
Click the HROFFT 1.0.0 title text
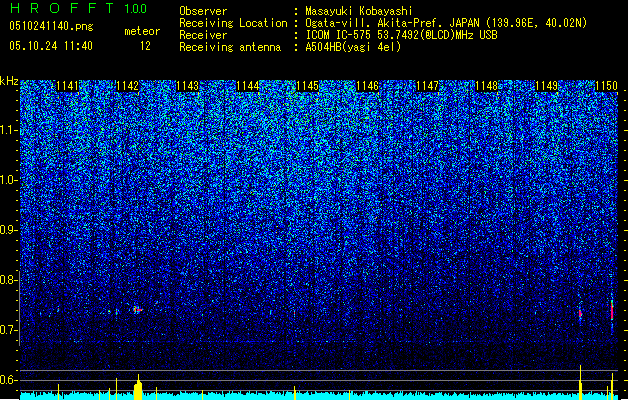tap(78, 8)
